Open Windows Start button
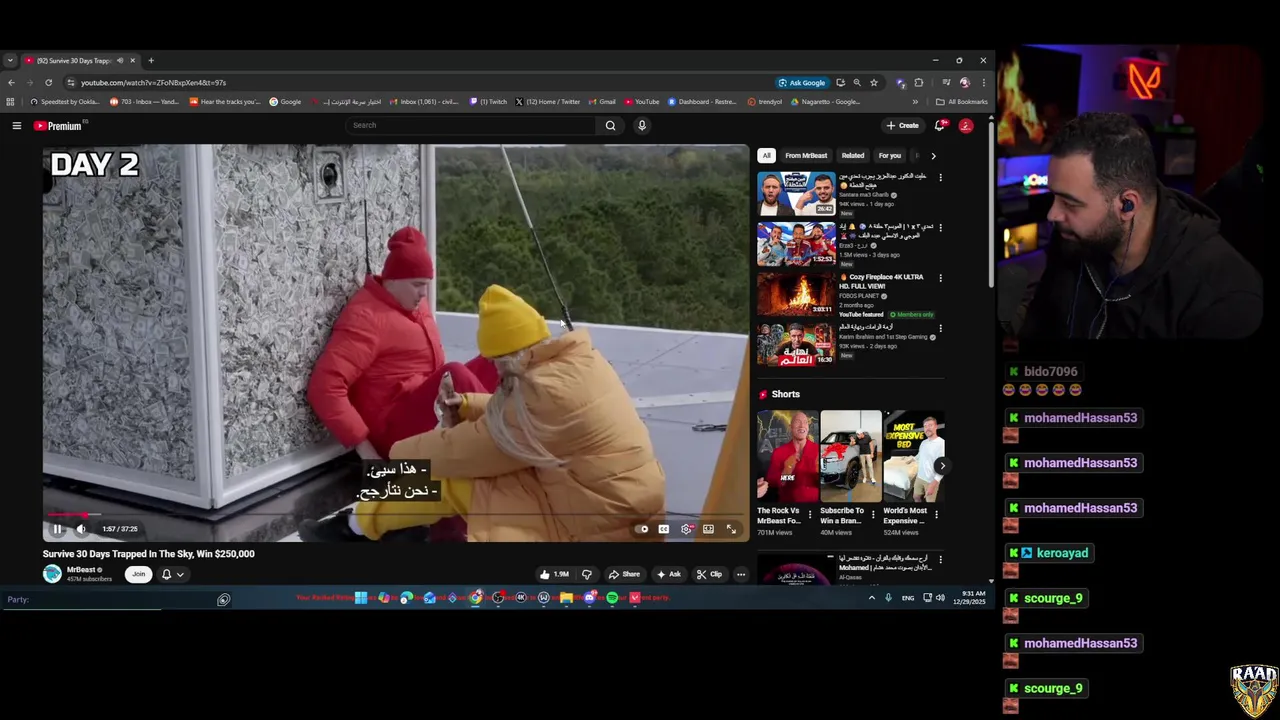1280x720 pixels. click(361, 598)
